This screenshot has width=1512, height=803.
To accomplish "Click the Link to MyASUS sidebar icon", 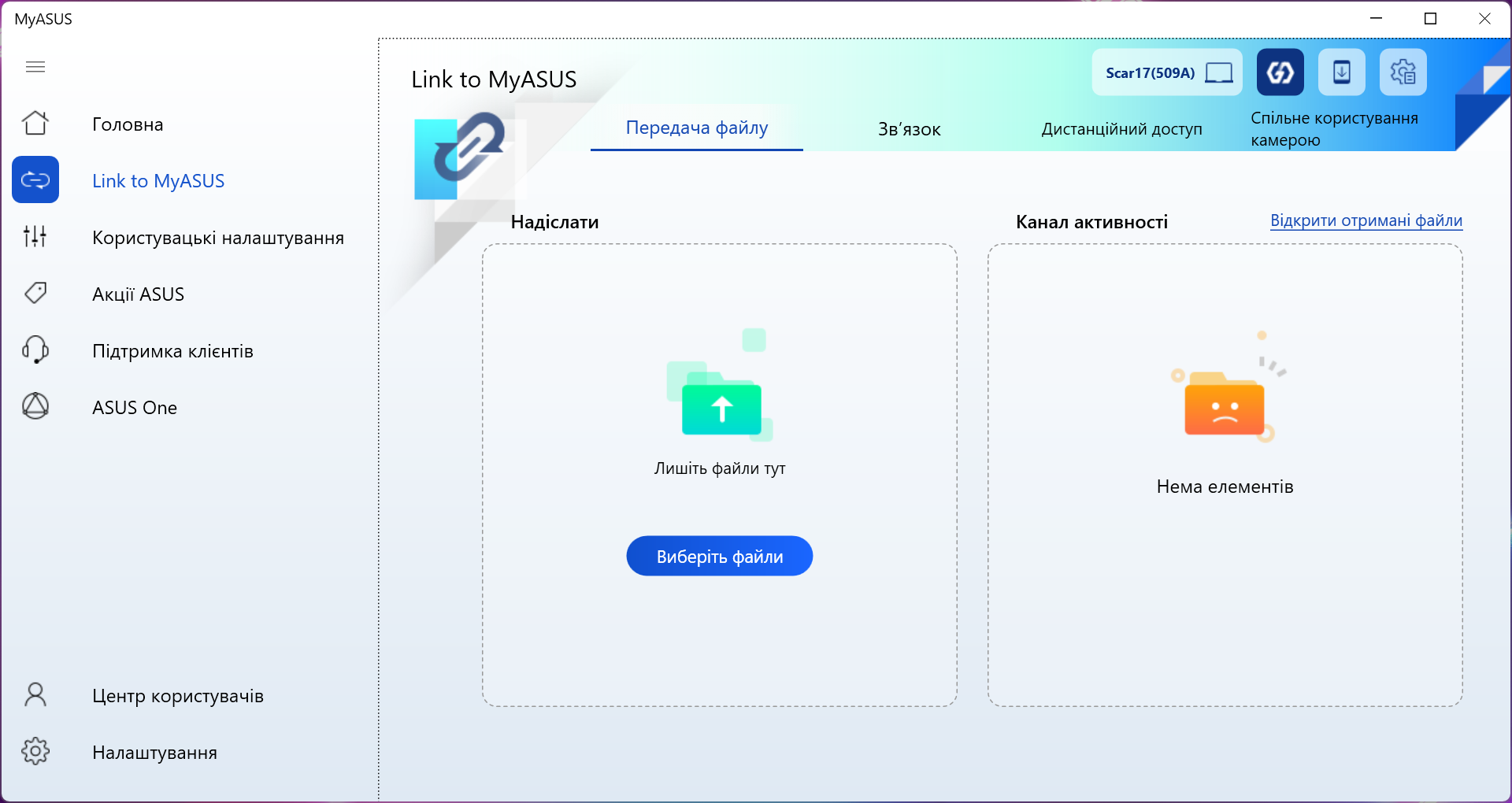I will [35, 180].
